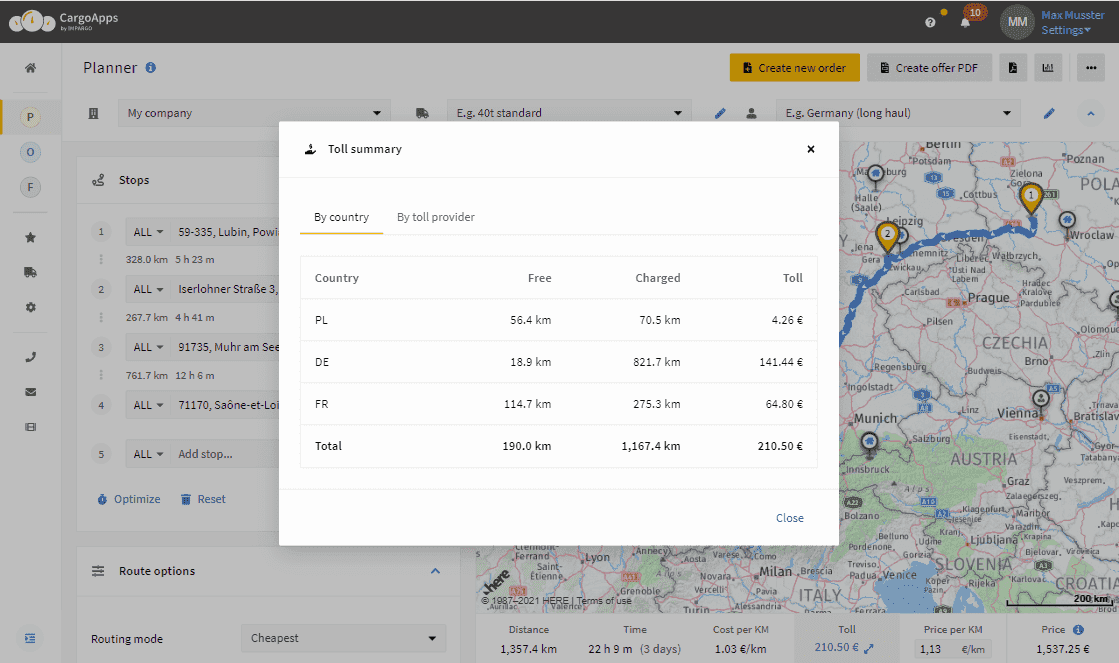Open the envelope mail icon in the sidebar

(x=30, y=392)
